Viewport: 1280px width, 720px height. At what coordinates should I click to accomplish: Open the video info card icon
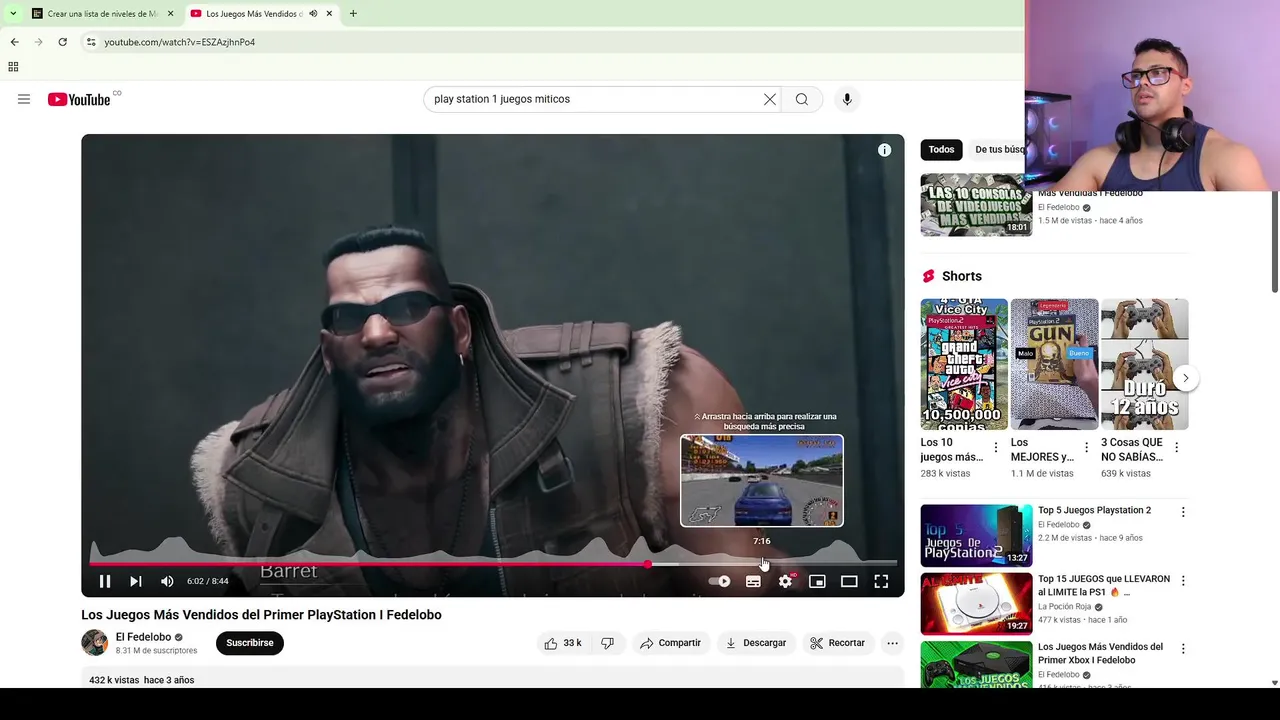pos(884,150)
